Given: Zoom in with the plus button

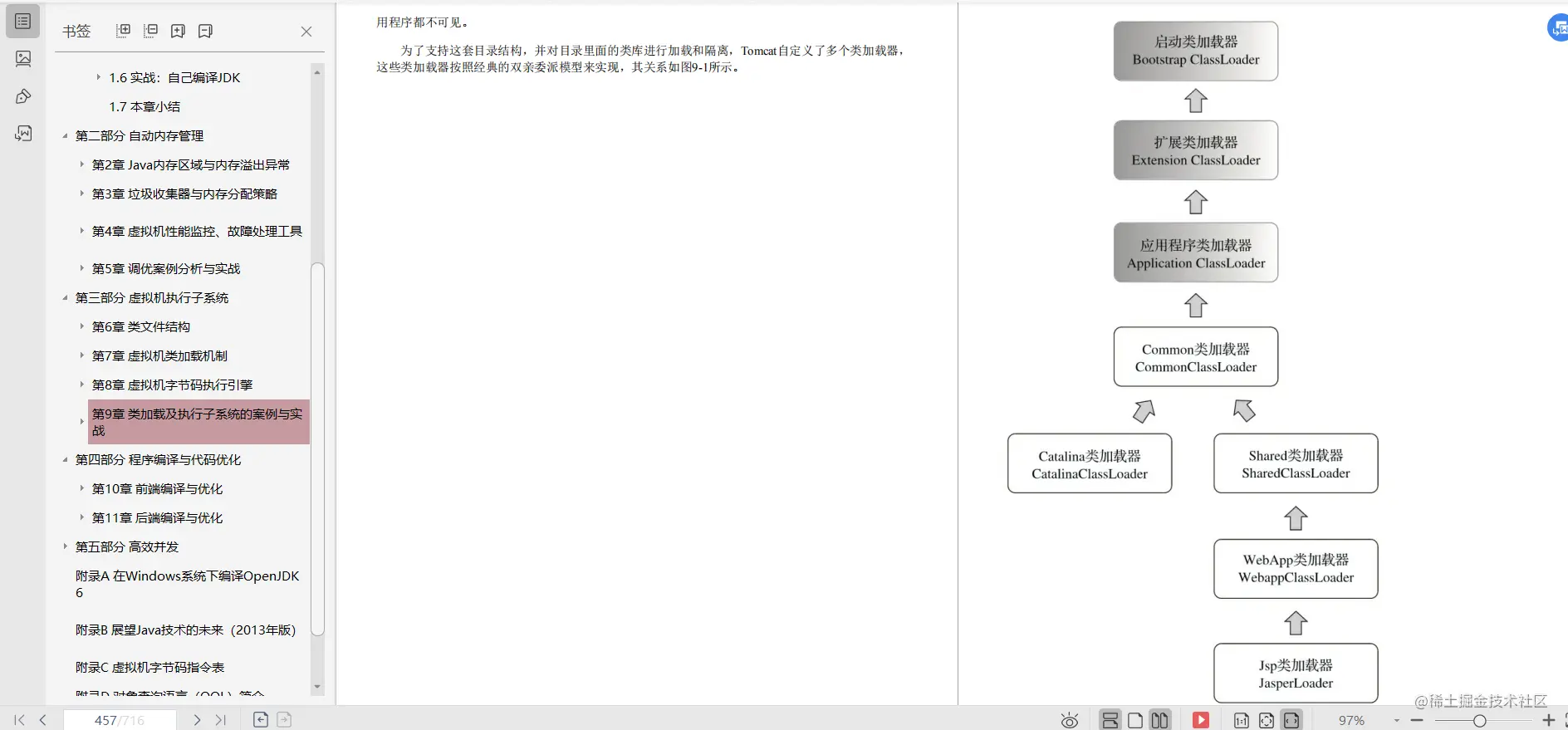Looking at the screenshot, I should click(x=1548, y=720).
